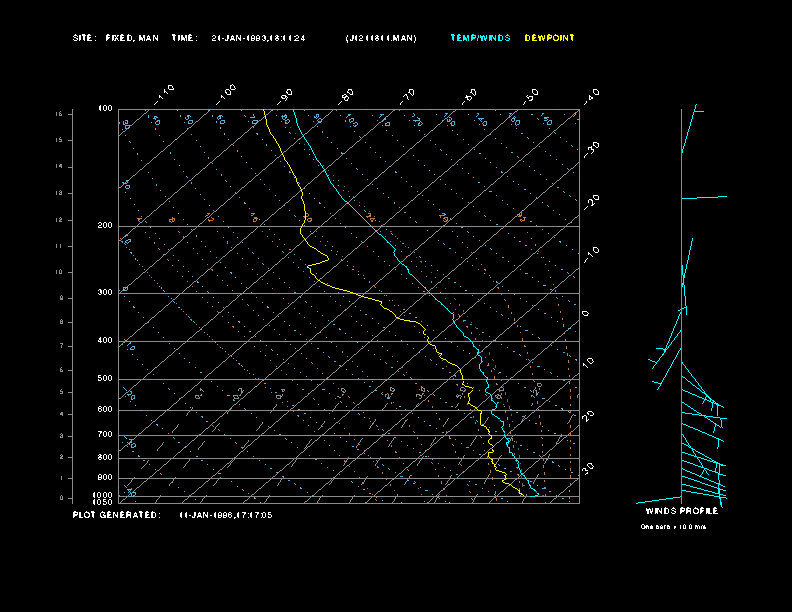Click the 200 pressure level label
The width and height of the screenshot is (792, 612).
click(x=105, y=226)
